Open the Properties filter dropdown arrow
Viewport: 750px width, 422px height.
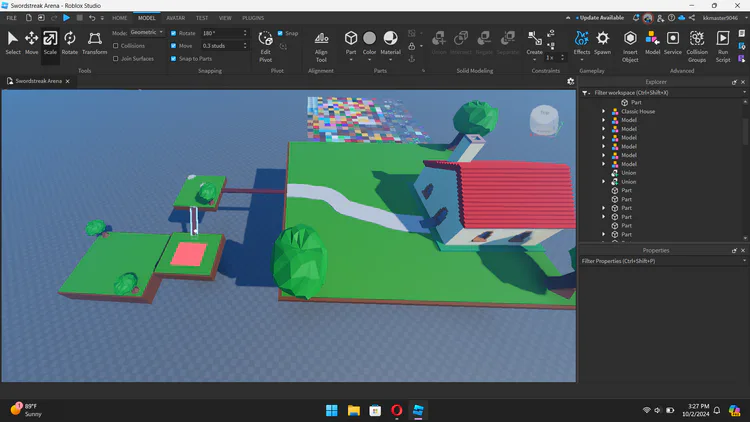[744, 261]
